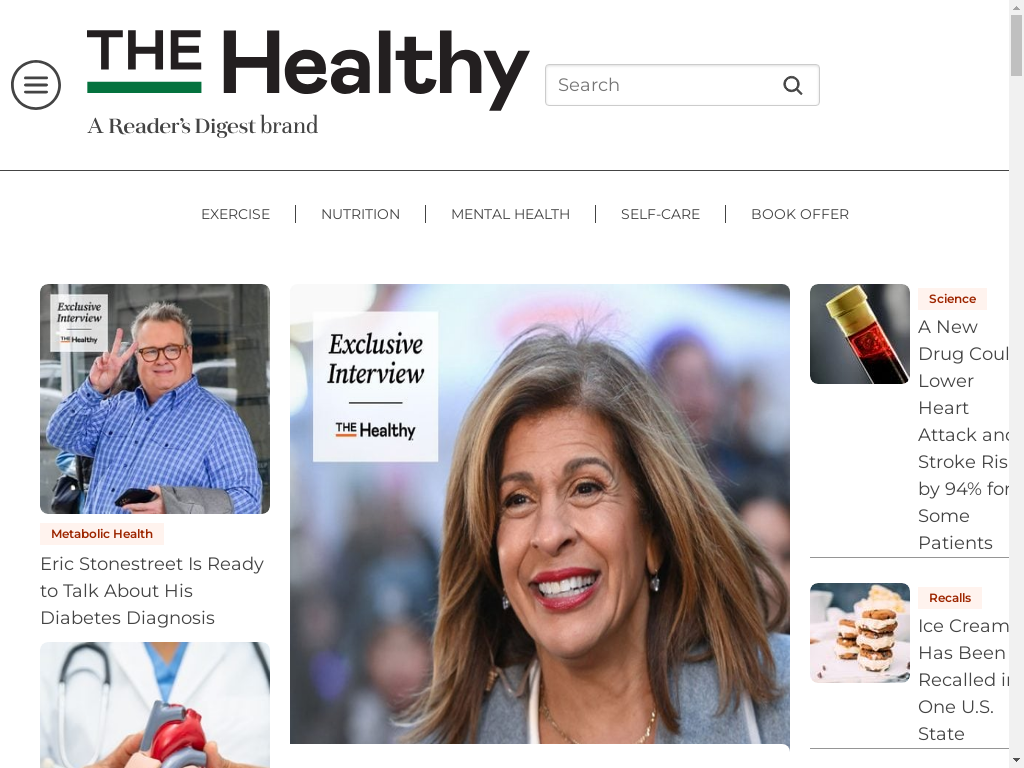Read the new heart attack drug article

(963, 434)
